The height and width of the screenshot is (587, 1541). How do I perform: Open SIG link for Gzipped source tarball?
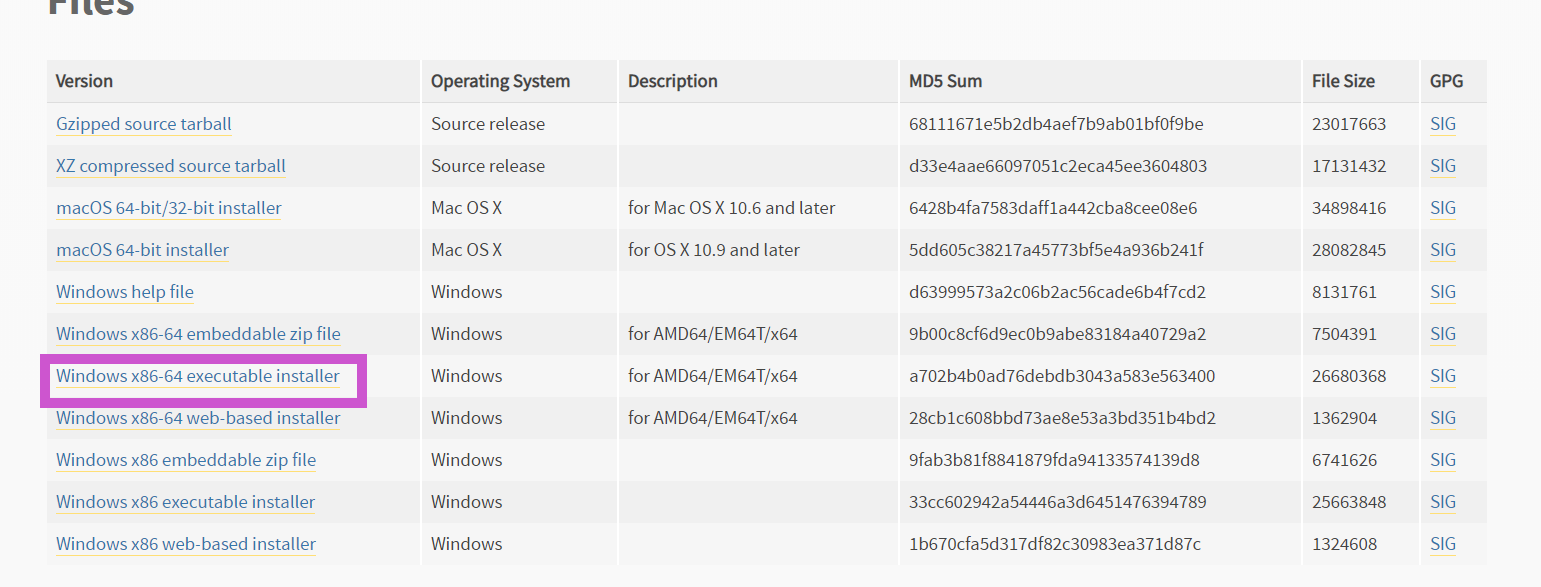[1443, 124]
